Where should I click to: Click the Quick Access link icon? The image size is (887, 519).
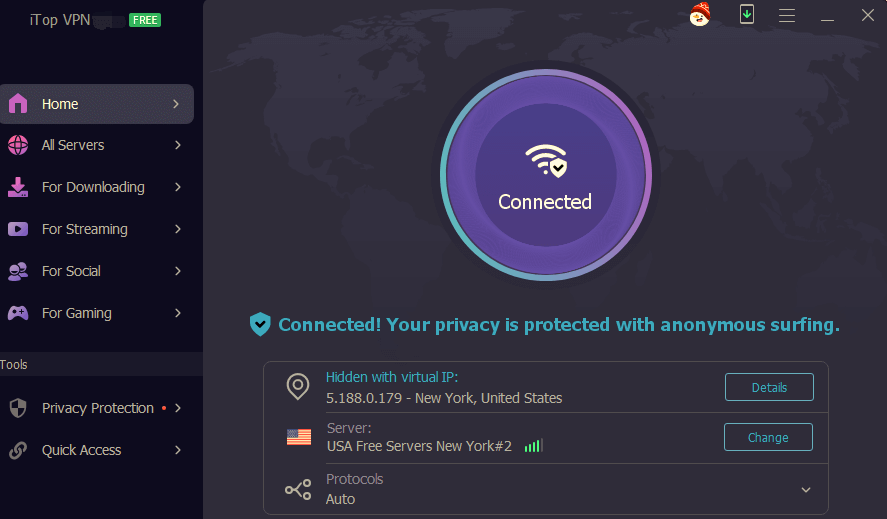[18, 450]
